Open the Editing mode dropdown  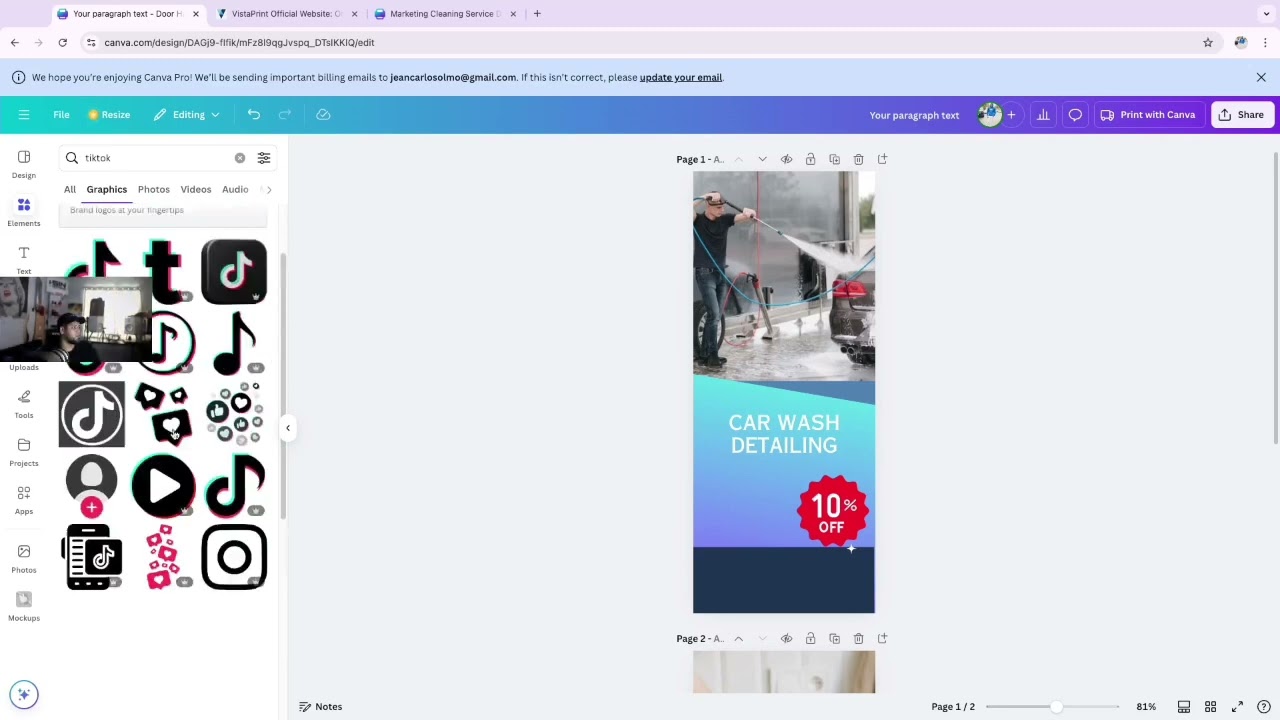187,114
